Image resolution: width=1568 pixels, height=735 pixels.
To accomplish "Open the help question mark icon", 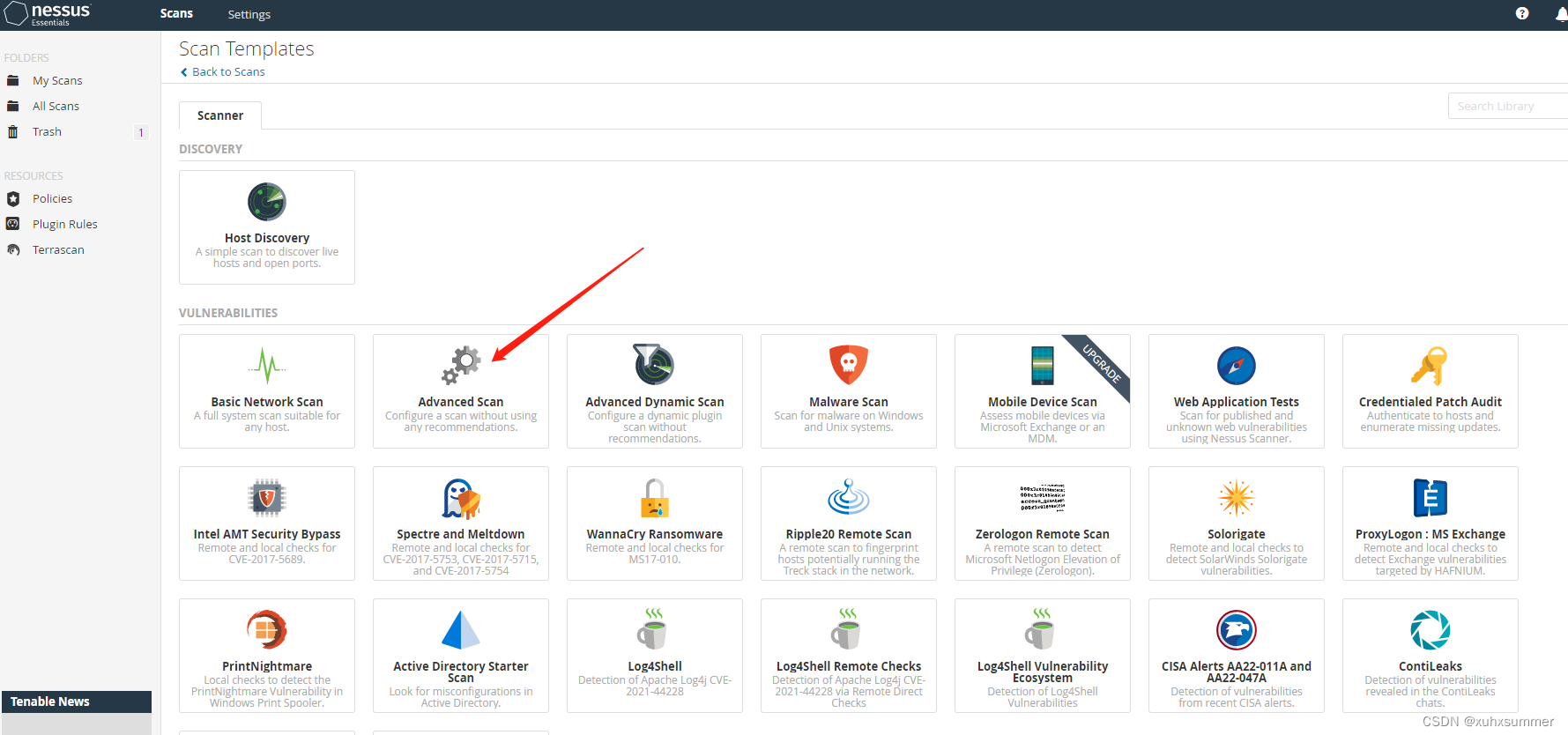I will tap(1522, 13).
